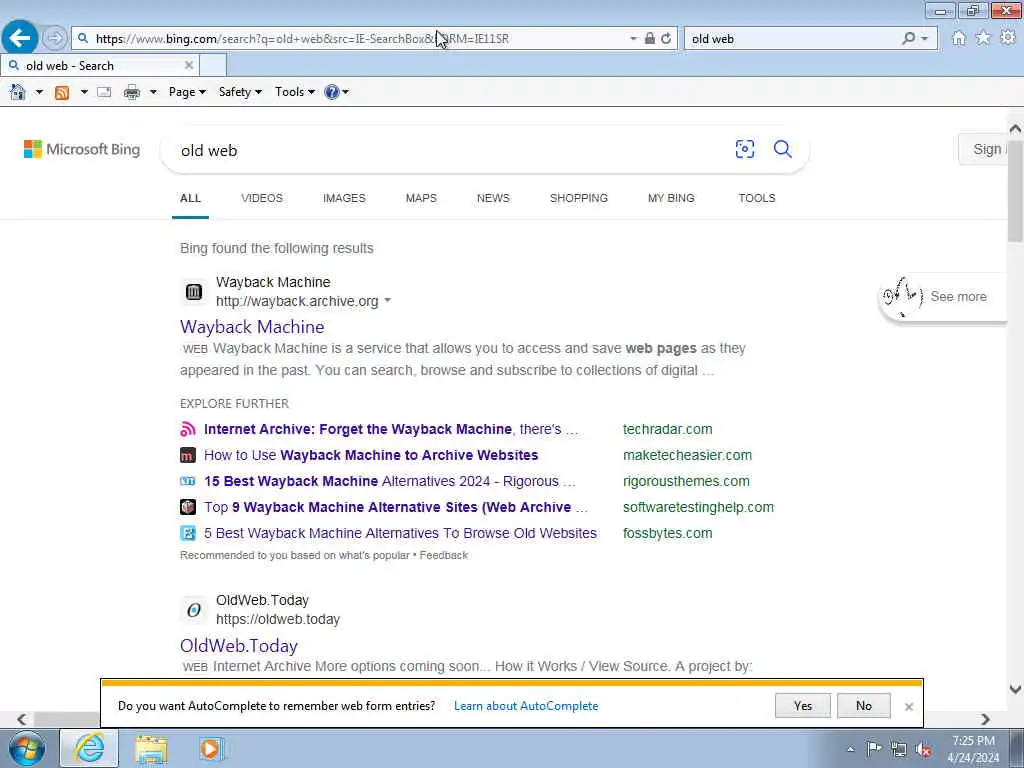This screenshot has width=1024, height=768.
Task: Switch to the MAPS results tab
Action: point(421,198)
